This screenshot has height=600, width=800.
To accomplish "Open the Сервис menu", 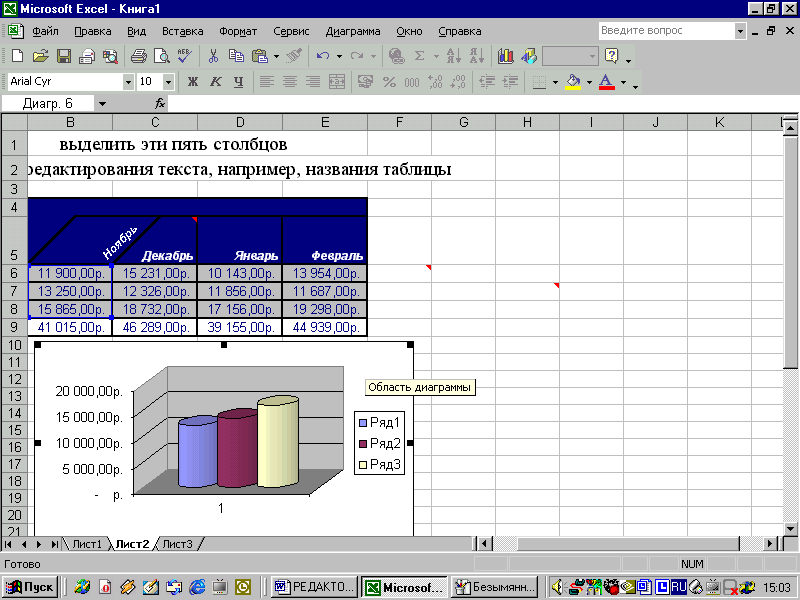I will pyautogui.click(x=291, y=31).
